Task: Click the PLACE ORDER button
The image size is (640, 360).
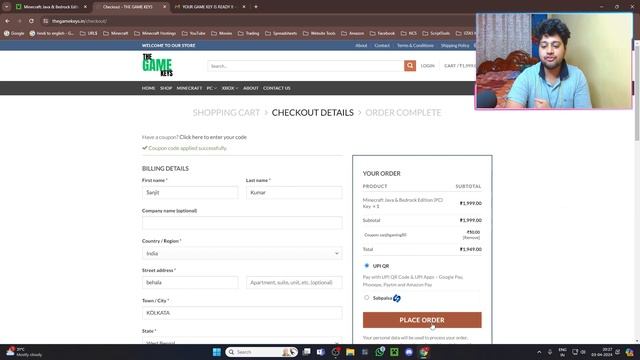Action: click(422, 320)
